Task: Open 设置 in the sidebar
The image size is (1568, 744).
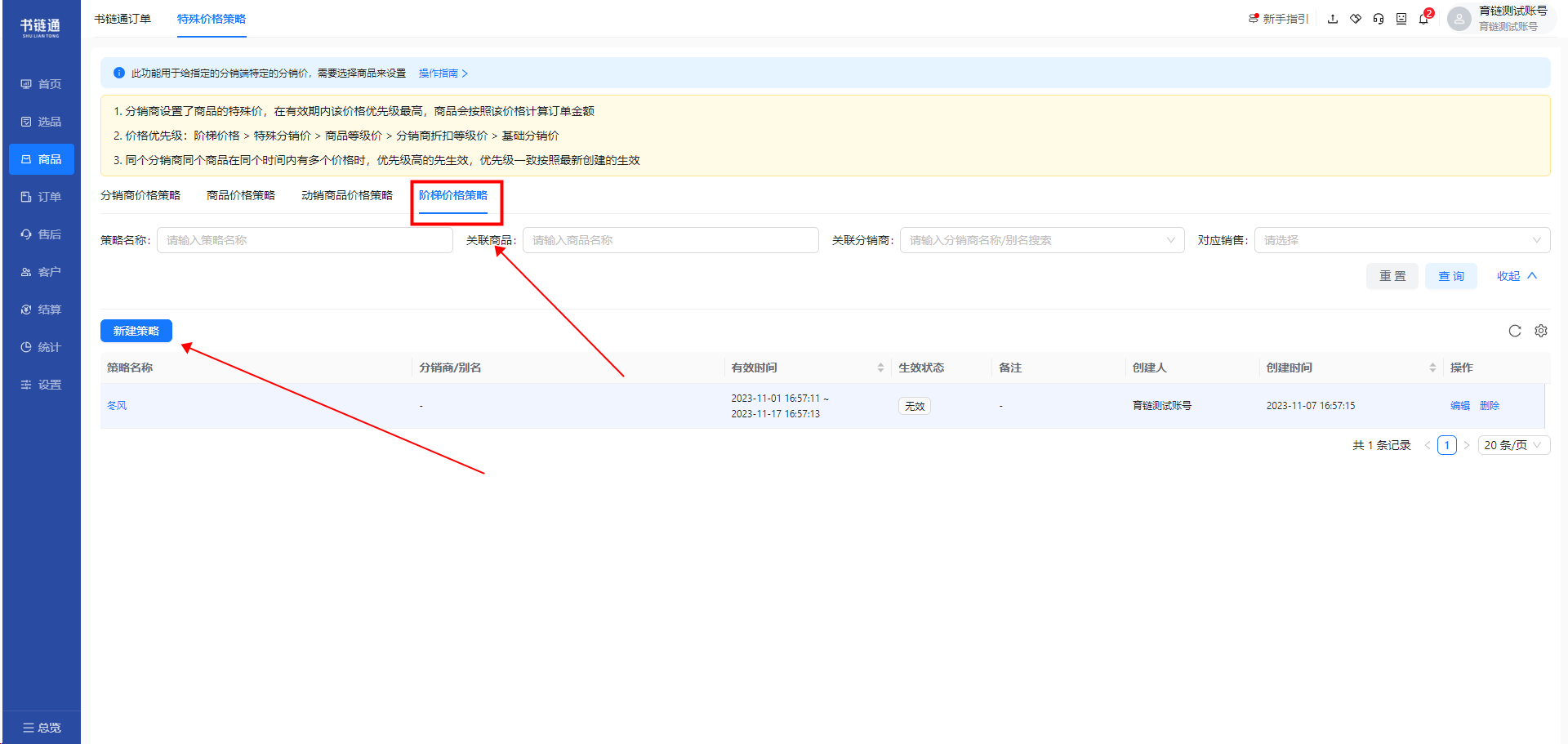Action: coord(41,385)
